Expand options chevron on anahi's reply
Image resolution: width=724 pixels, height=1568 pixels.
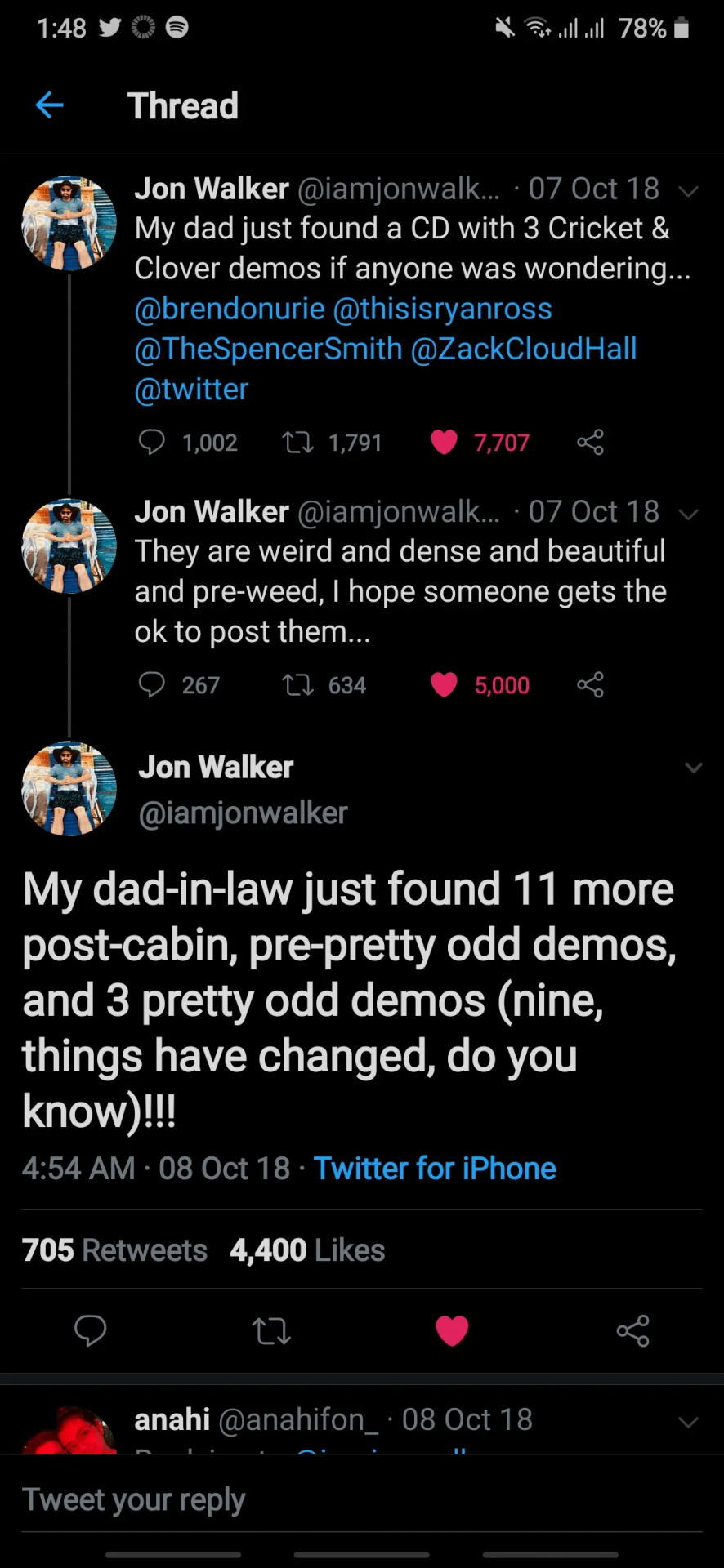click(x=689, y=1422)
